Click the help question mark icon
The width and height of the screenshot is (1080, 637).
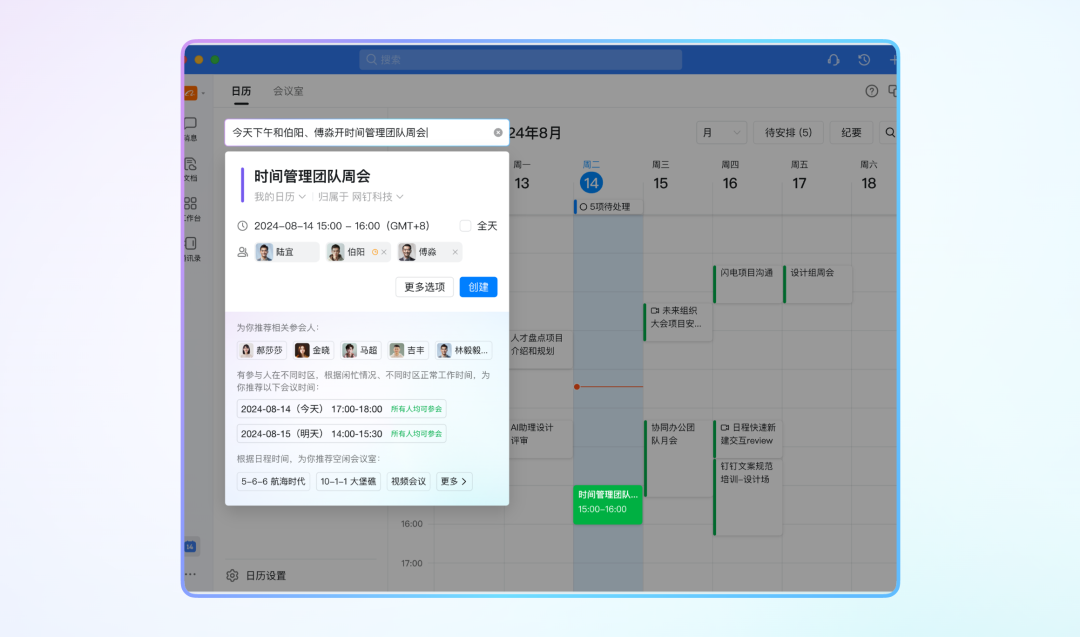(x=871, y=91)
